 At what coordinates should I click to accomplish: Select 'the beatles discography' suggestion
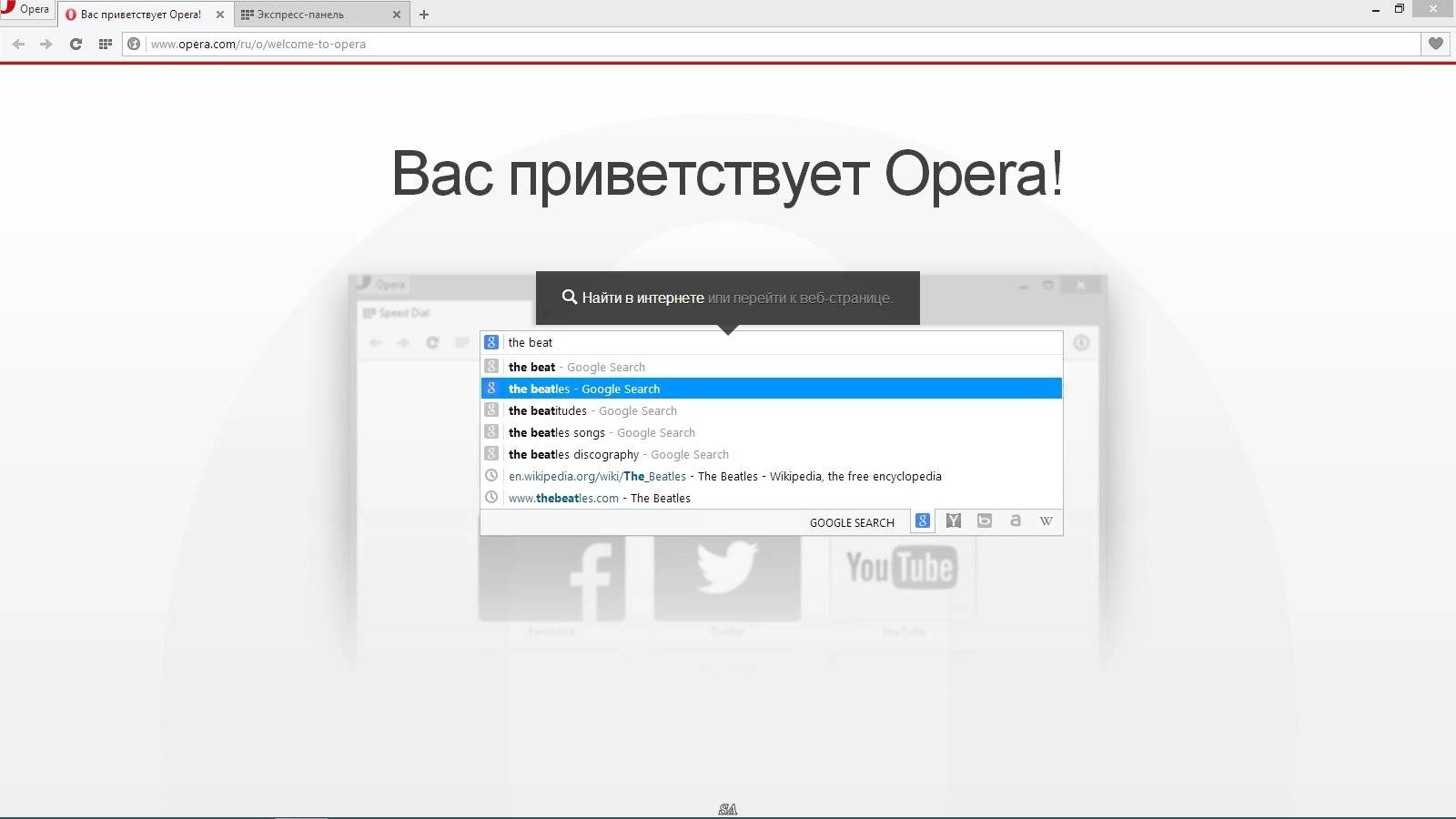(771, 454)
